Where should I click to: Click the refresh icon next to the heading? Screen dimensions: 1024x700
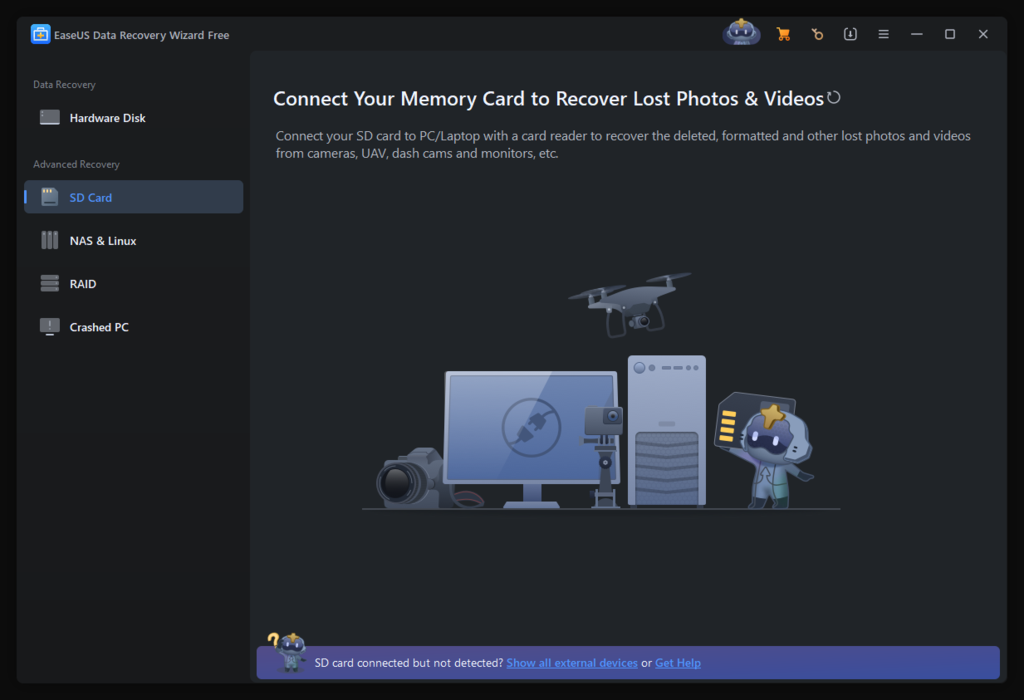[x=834, y=97]
